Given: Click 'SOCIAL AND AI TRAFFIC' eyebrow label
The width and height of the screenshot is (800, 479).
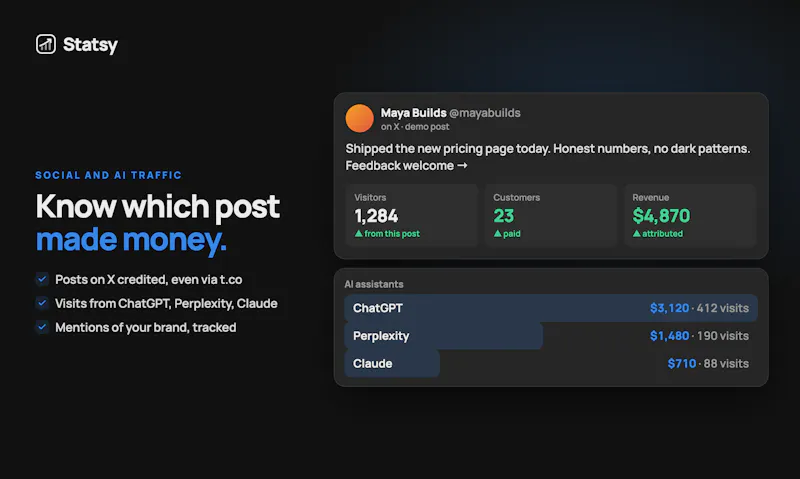Looking at the screenshot, I should 108,175.
